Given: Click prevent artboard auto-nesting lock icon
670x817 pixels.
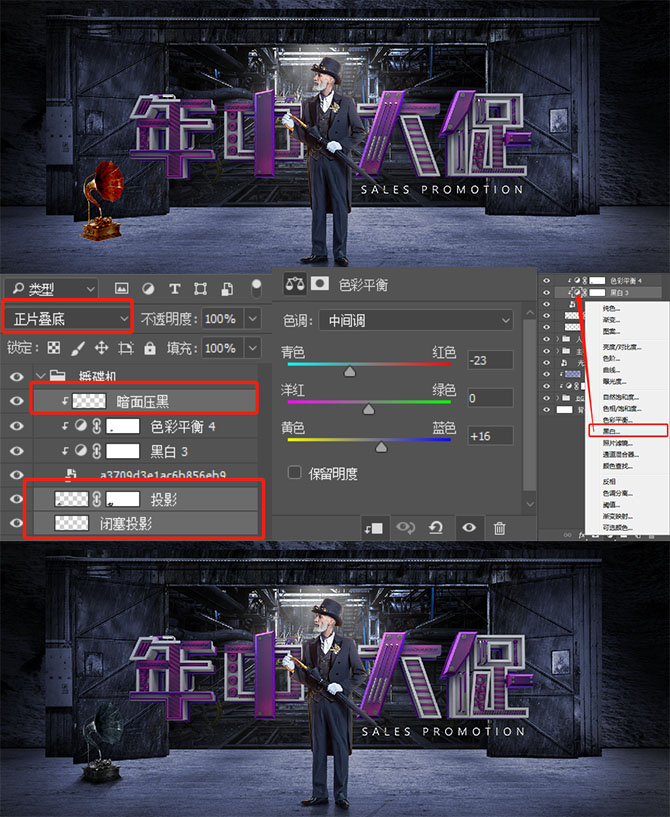Looking at the screenshot, I should pyautogui.click(x=126, y=348).
